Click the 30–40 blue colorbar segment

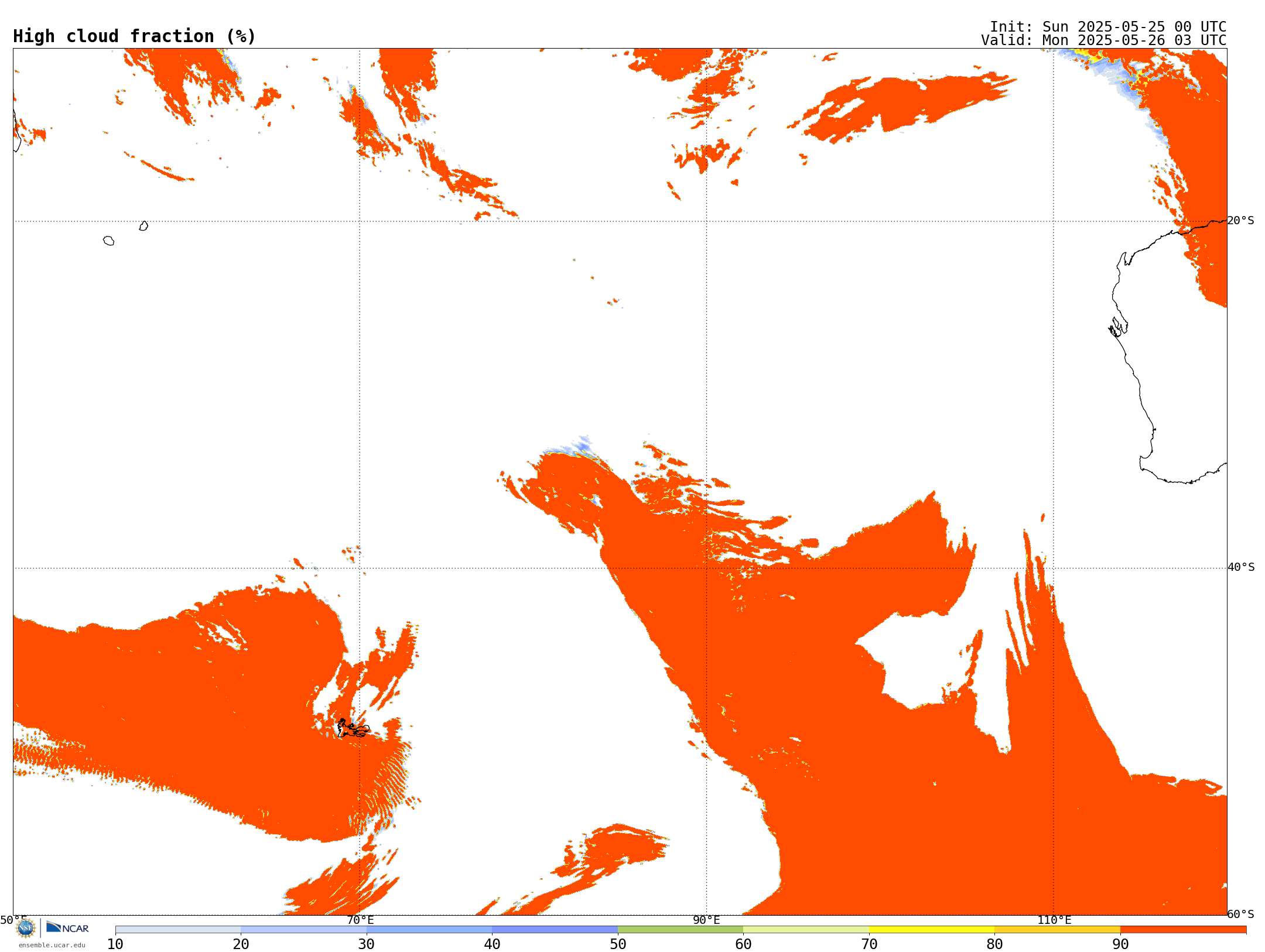click(429, 930)
